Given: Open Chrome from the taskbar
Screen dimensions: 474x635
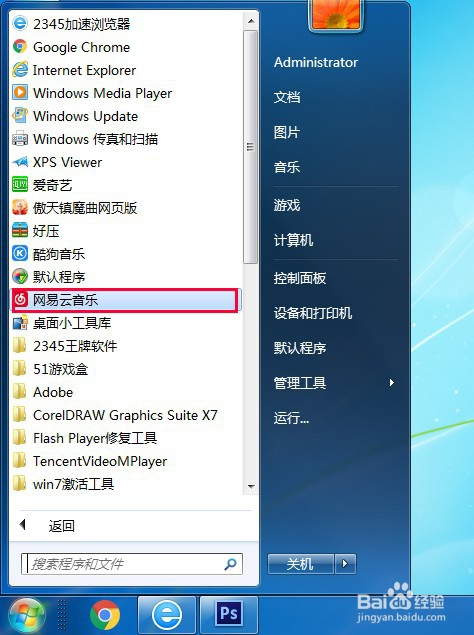Looking at the screenshot, I should (x=105, y=615).
